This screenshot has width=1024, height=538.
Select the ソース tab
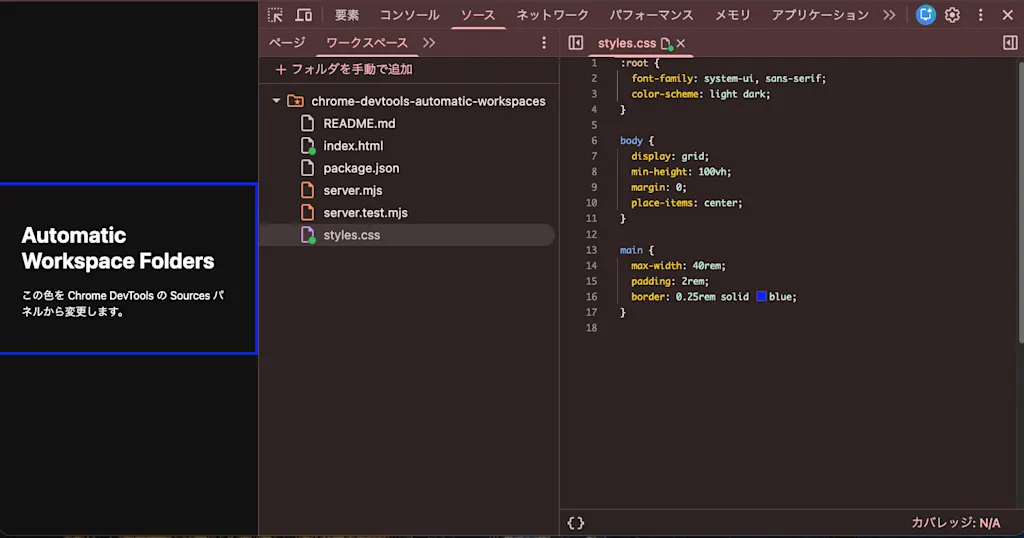[x=478, y=15]
